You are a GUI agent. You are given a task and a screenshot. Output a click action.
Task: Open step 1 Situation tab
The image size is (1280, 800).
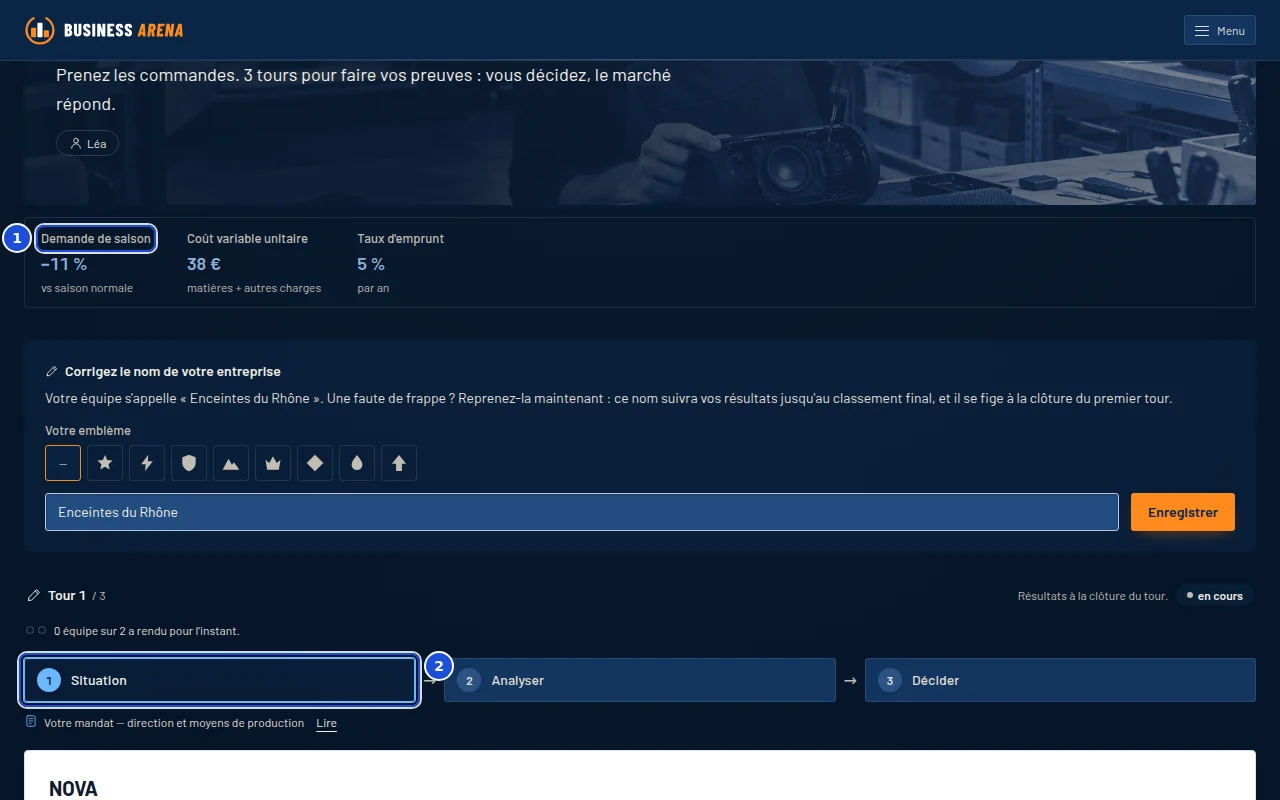[220, 680]
